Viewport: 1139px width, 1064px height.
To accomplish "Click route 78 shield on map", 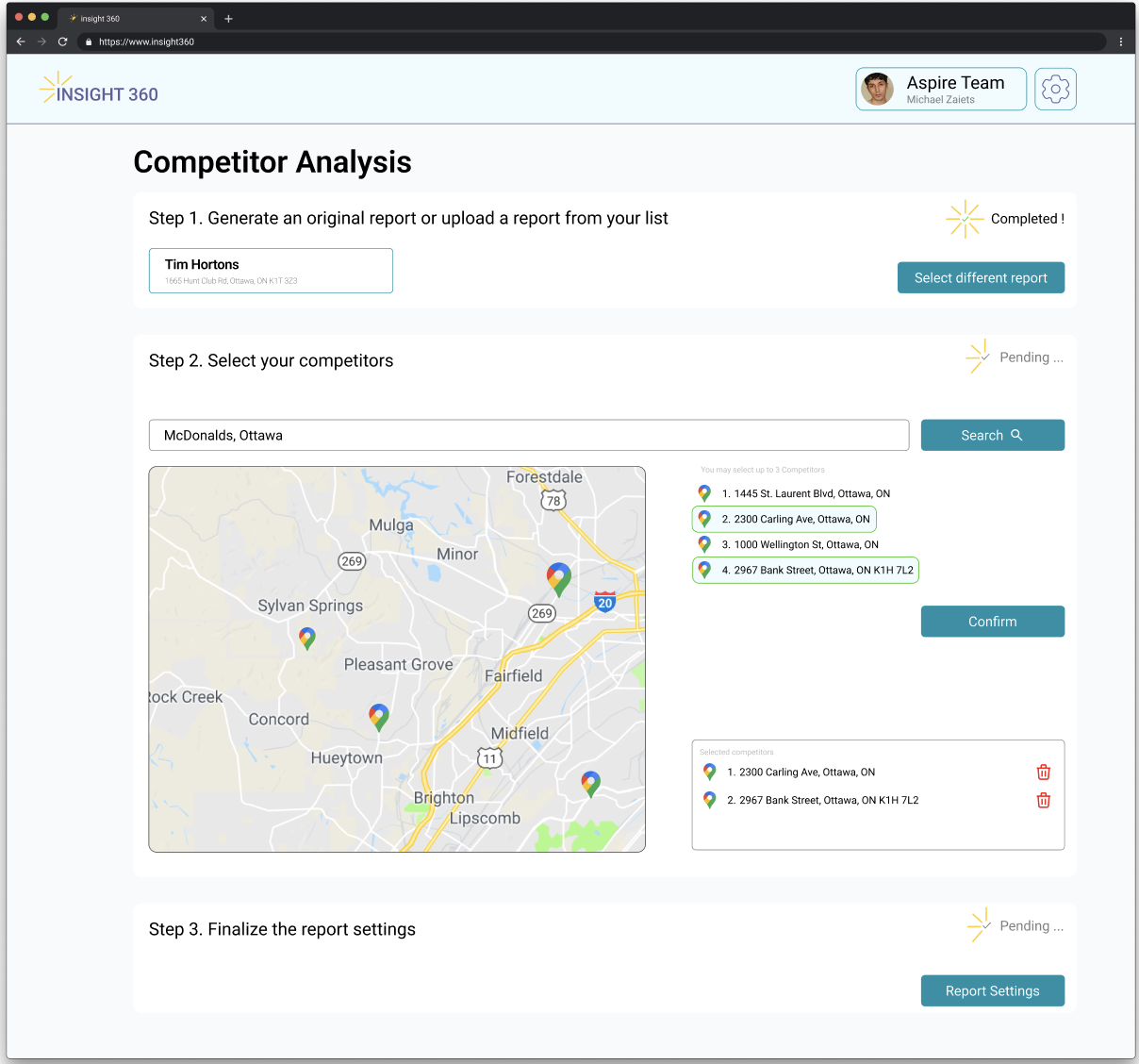I will (553, 500).
